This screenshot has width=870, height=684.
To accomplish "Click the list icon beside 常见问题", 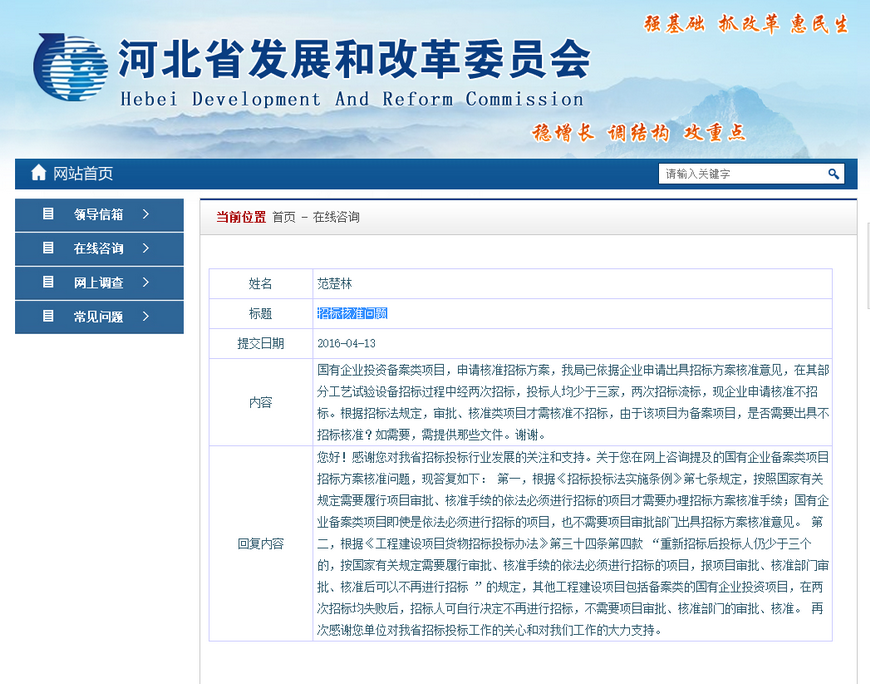I will [48, 316].
